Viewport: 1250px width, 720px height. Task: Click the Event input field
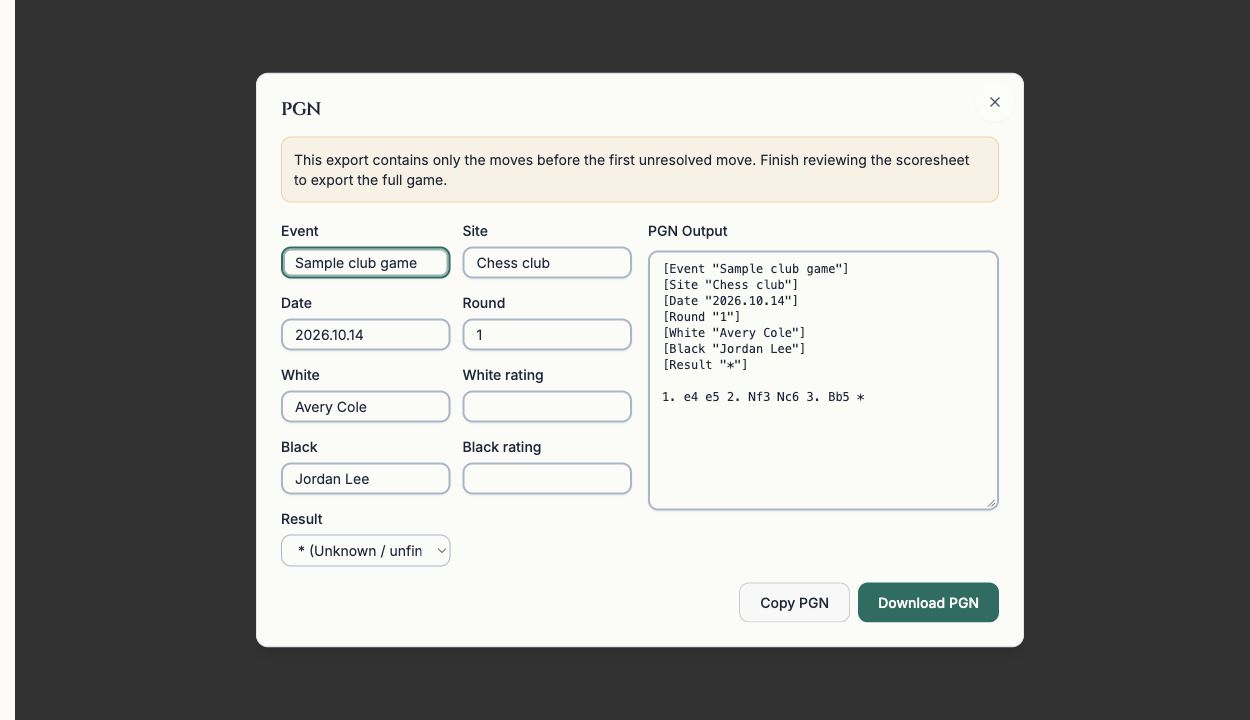point(366,263)
